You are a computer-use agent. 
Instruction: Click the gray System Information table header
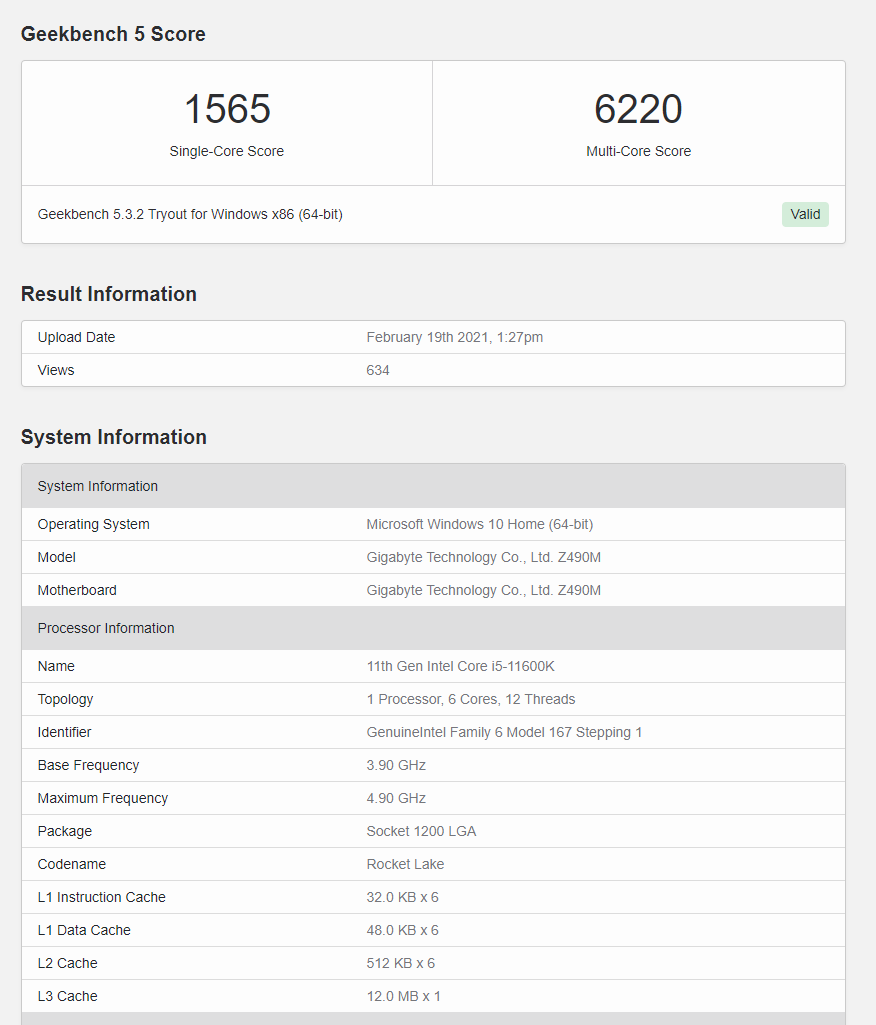click(x=433, y=486)
